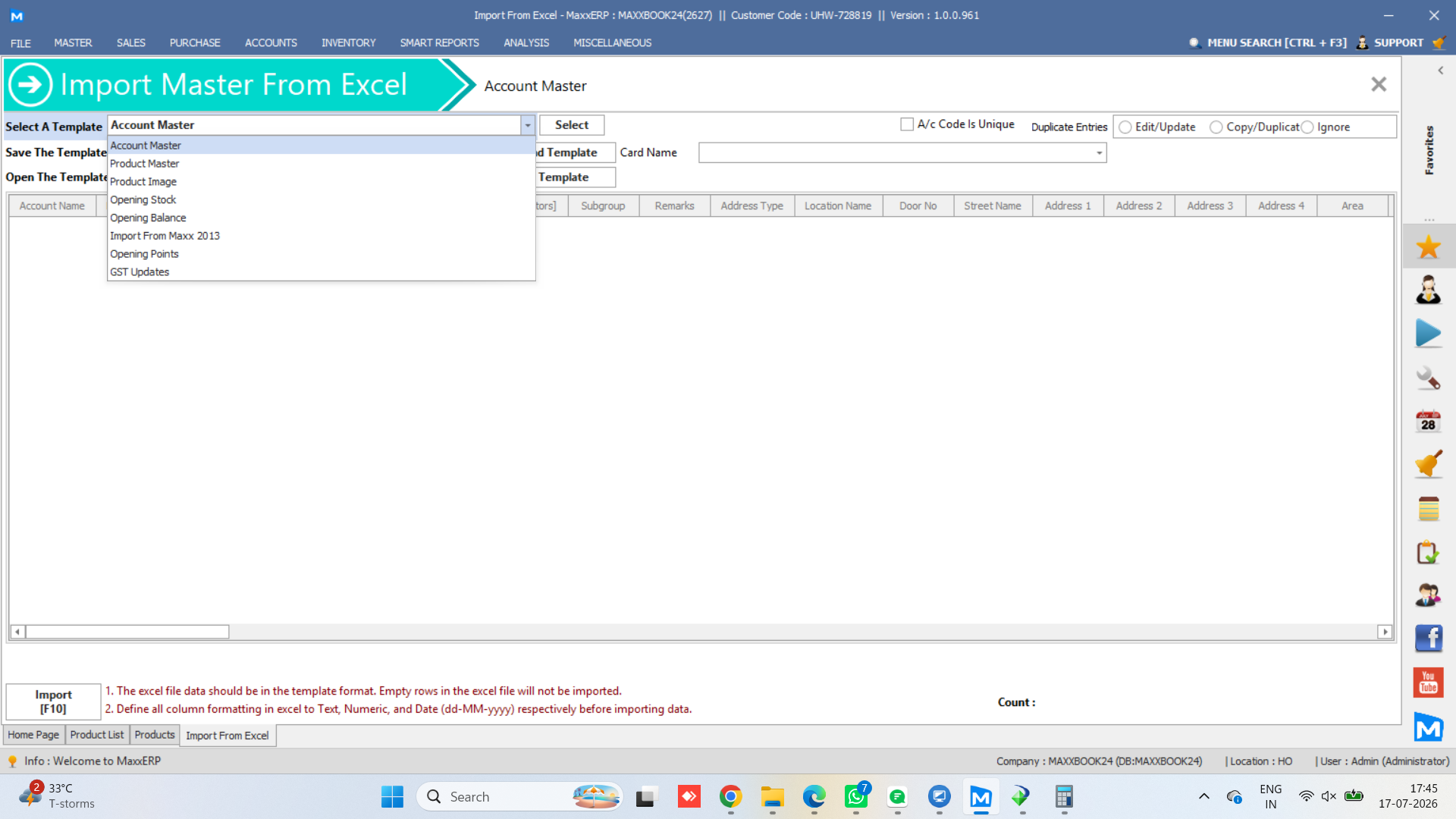Click the Favorites star icon in sidebar
The width and height of the screenshot is (1456, 819).
pos(1428,246)
